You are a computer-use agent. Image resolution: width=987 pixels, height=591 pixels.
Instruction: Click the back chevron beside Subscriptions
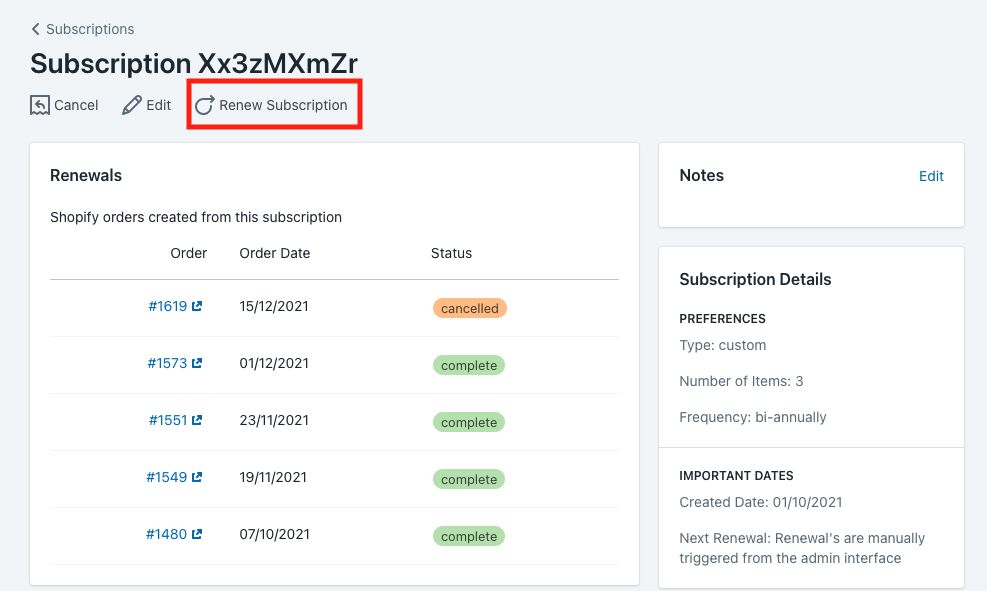tap(35, 29)
